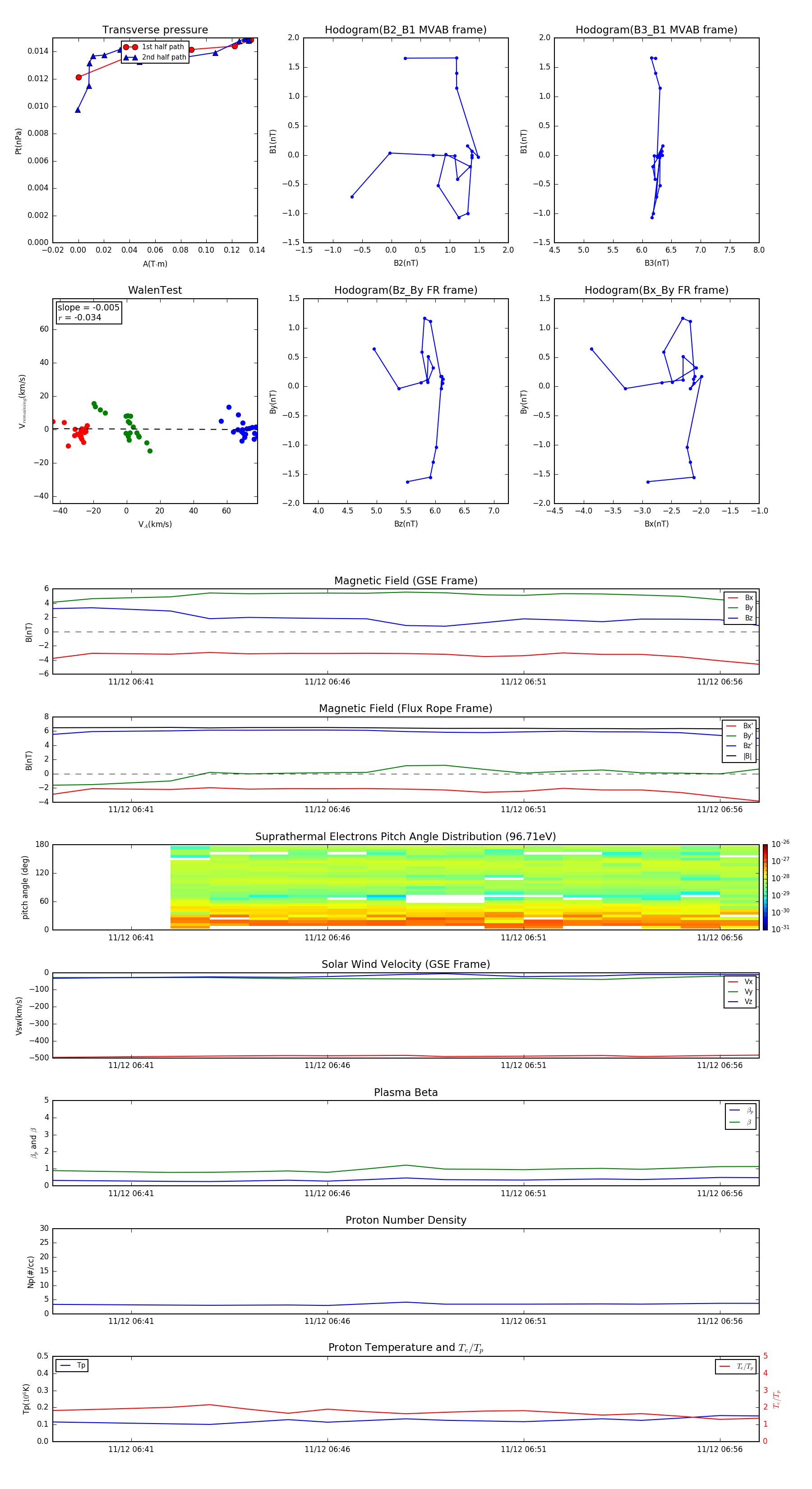Image resolution: width=812 pixels, height=1489 pixels.
Task: Click the 'Plasma Beta' plot title
Action: click(406, 1092)
